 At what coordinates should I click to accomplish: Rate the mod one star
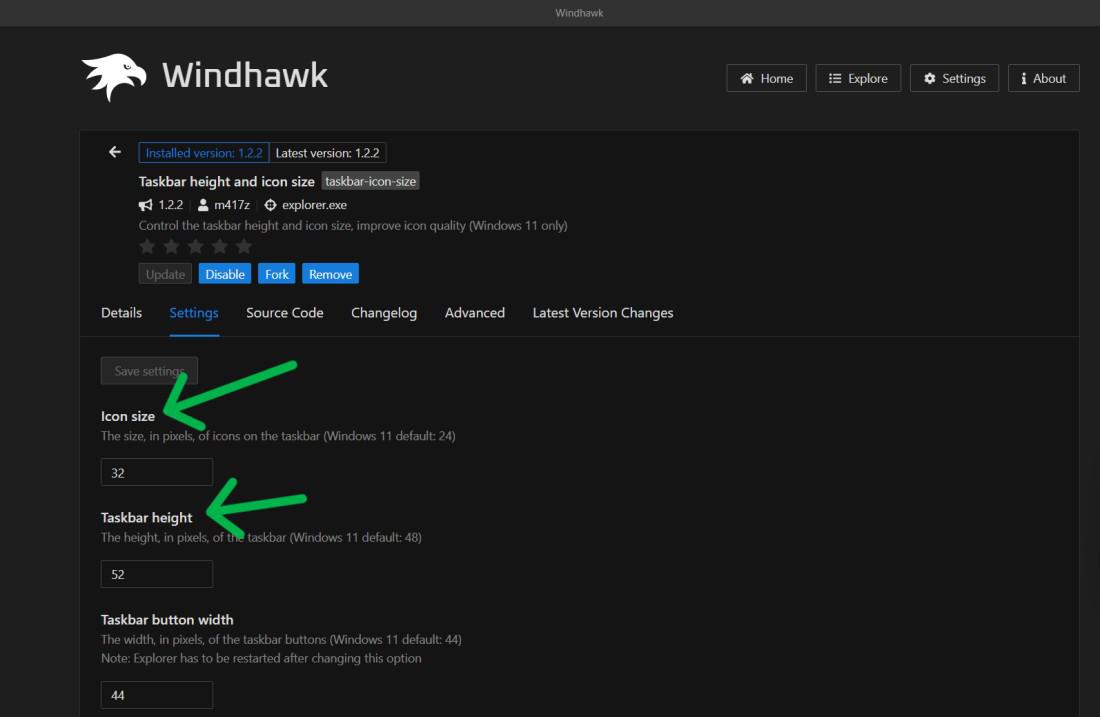coord(147,246)
